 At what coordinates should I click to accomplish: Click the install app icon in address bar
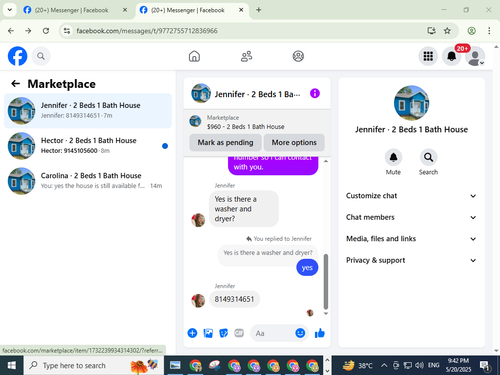coord(431,31)
